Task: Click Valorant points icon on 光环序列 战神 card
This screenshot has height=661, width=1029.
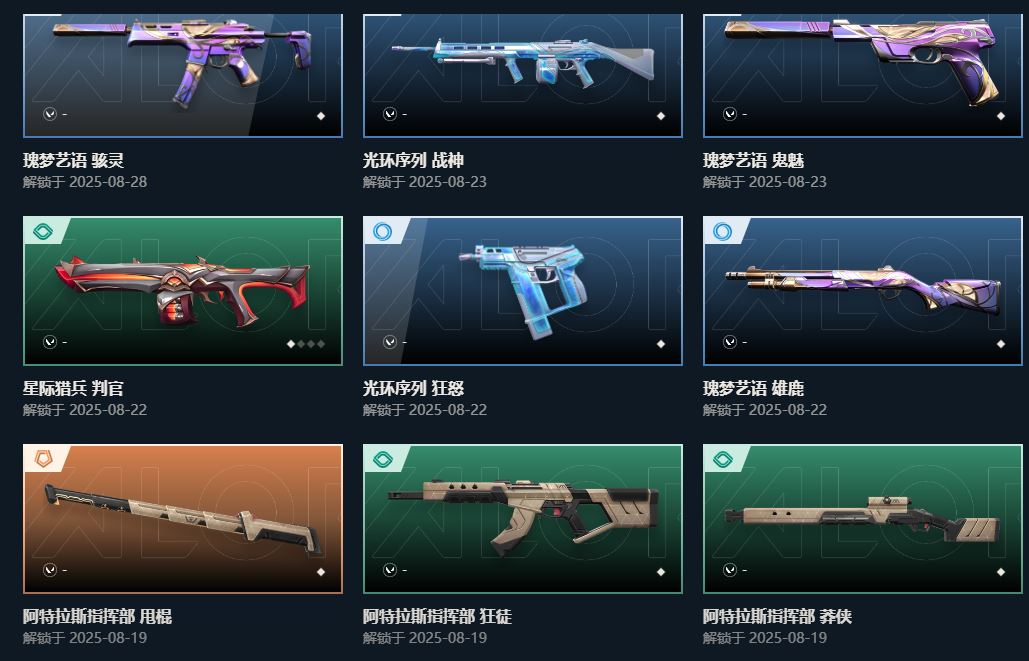Action: pos(390,114)
